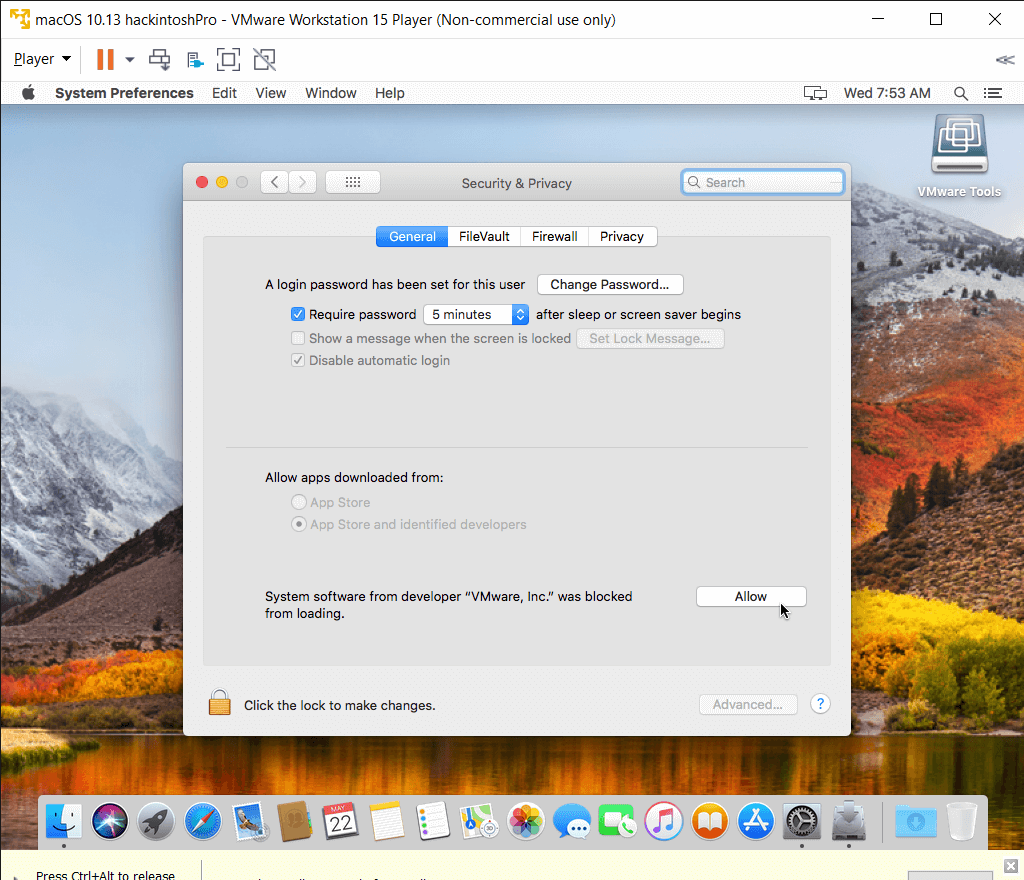Click the menu bar clock Wed 7:53 AM
Screen dimensions: 1024x880
[x=887, y=93]
